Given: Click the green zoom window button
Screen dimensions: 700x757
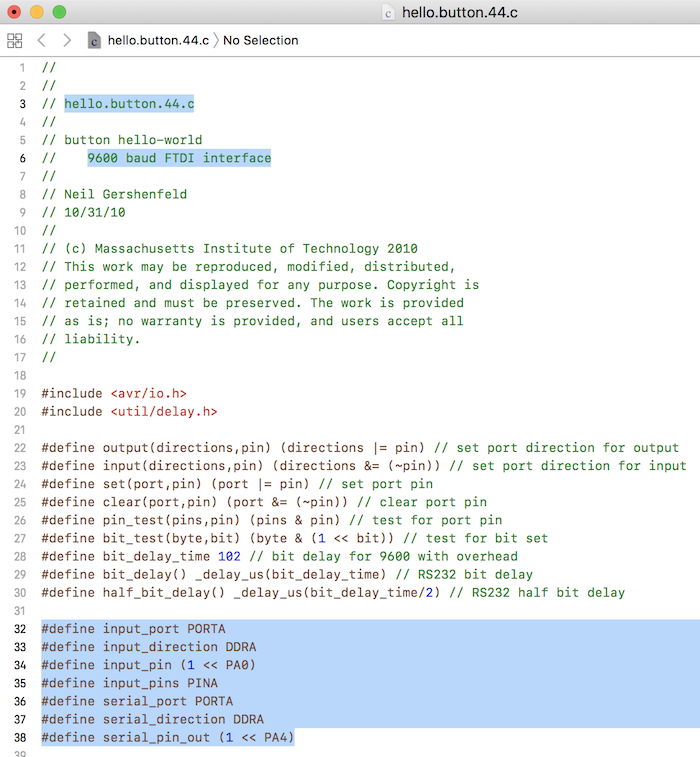Looking at the screenshot, I should click(x=59, y=12).
